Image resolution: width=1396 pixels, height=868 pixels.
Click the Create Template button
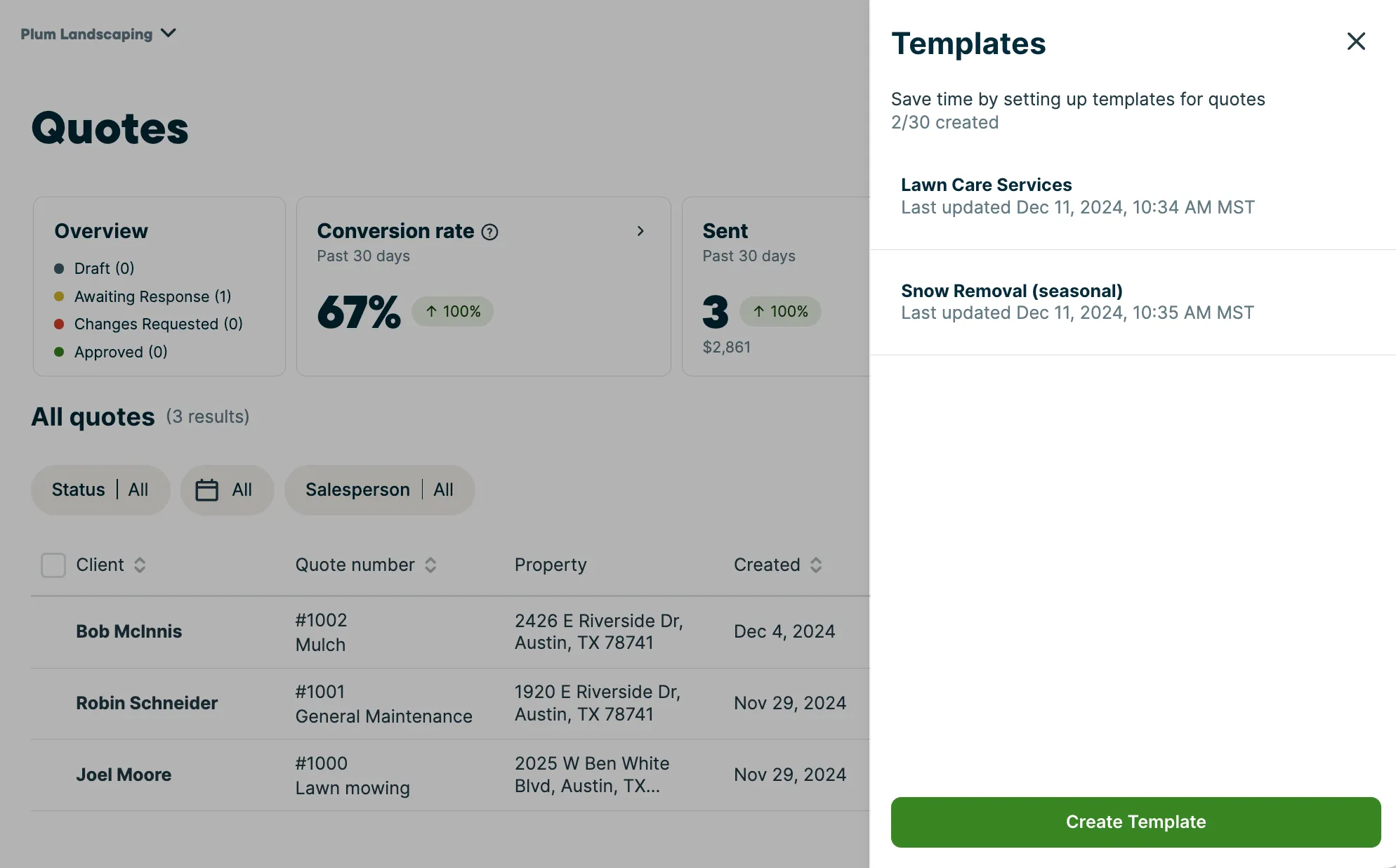tap(1135, 822)
